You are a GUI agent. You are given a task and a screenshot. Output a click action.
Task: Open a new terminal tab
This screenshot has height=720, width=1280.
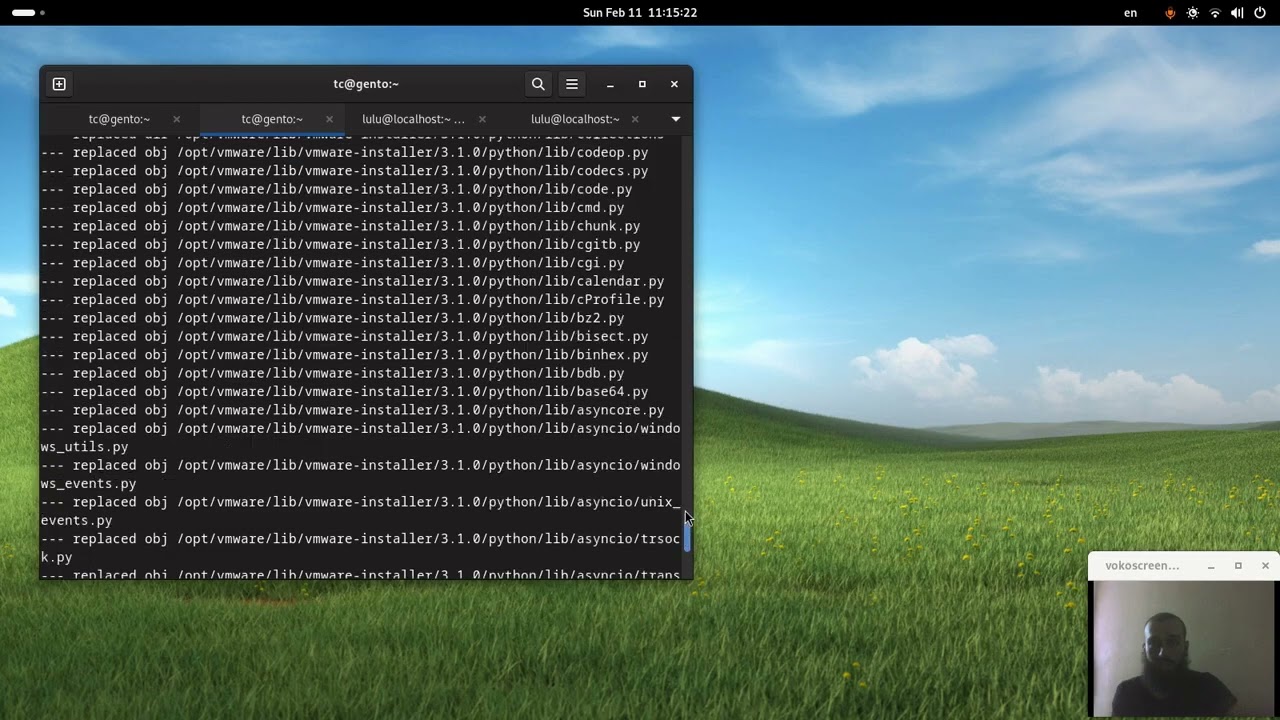point(59,84)
